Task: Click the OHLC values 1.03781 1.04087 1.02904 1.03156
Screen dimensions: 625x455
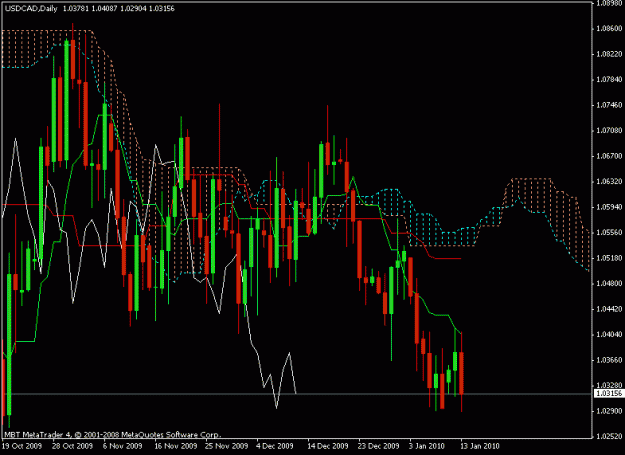Action: pos(119,8)
